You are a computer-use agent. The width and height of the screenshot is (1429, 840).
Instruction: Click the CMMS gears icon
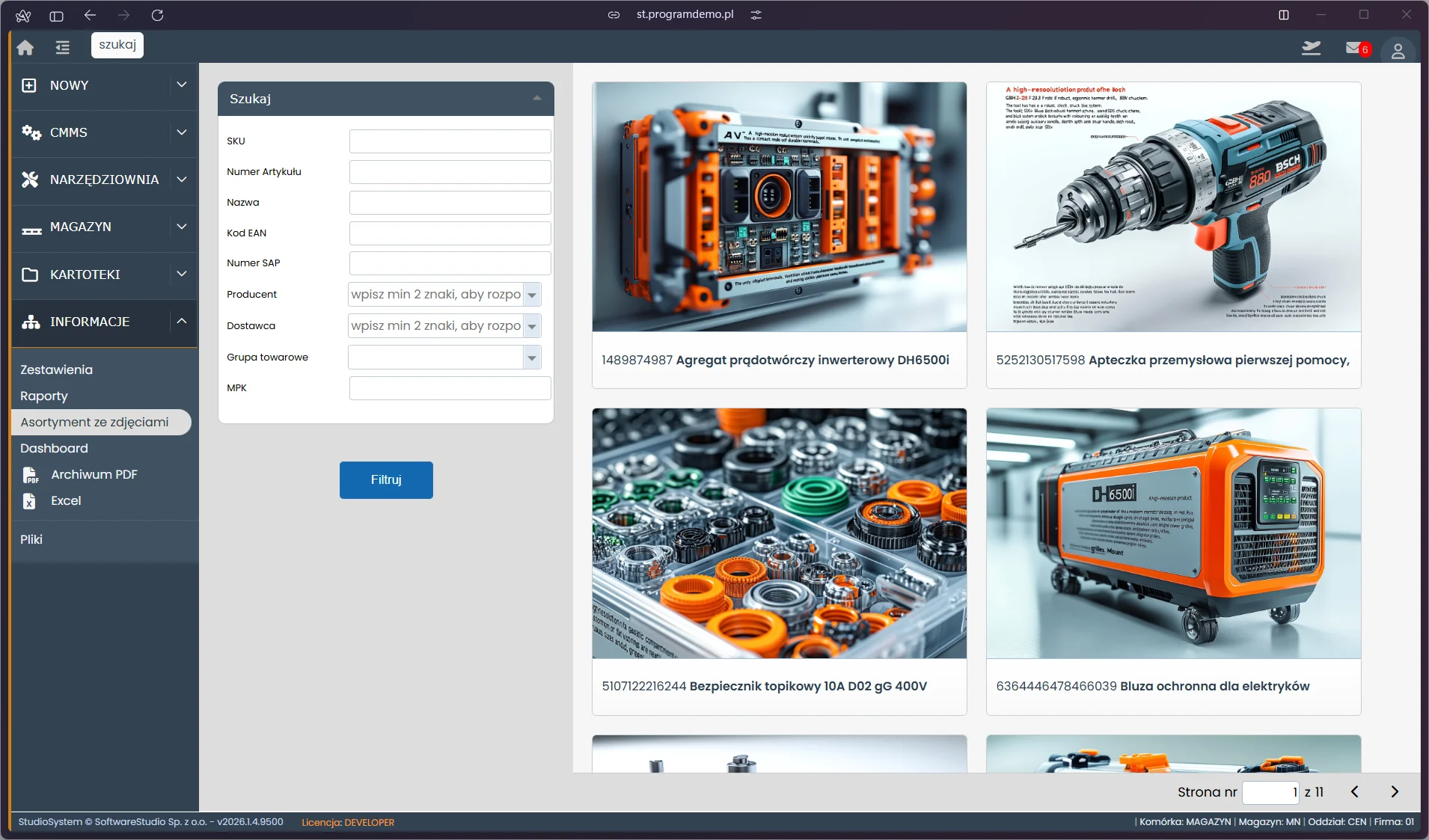coord(31,132)
